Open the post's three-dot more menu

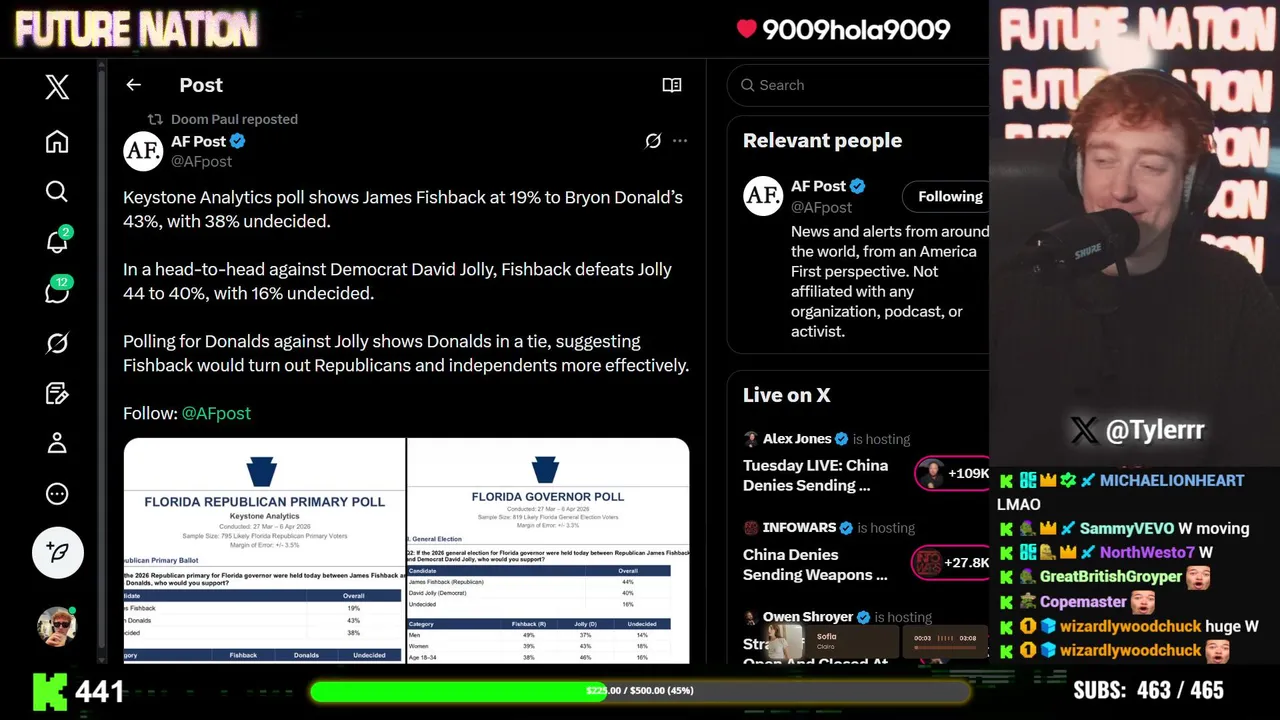pyautogui.click(x=680, y=141)
